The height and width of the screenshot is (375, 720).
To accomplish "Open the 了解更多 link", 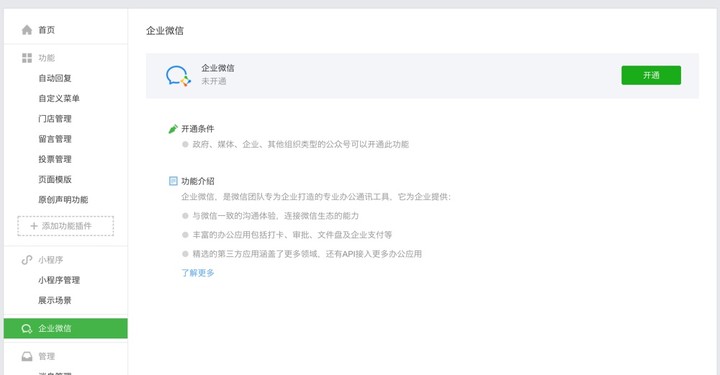I will [198, 273].
